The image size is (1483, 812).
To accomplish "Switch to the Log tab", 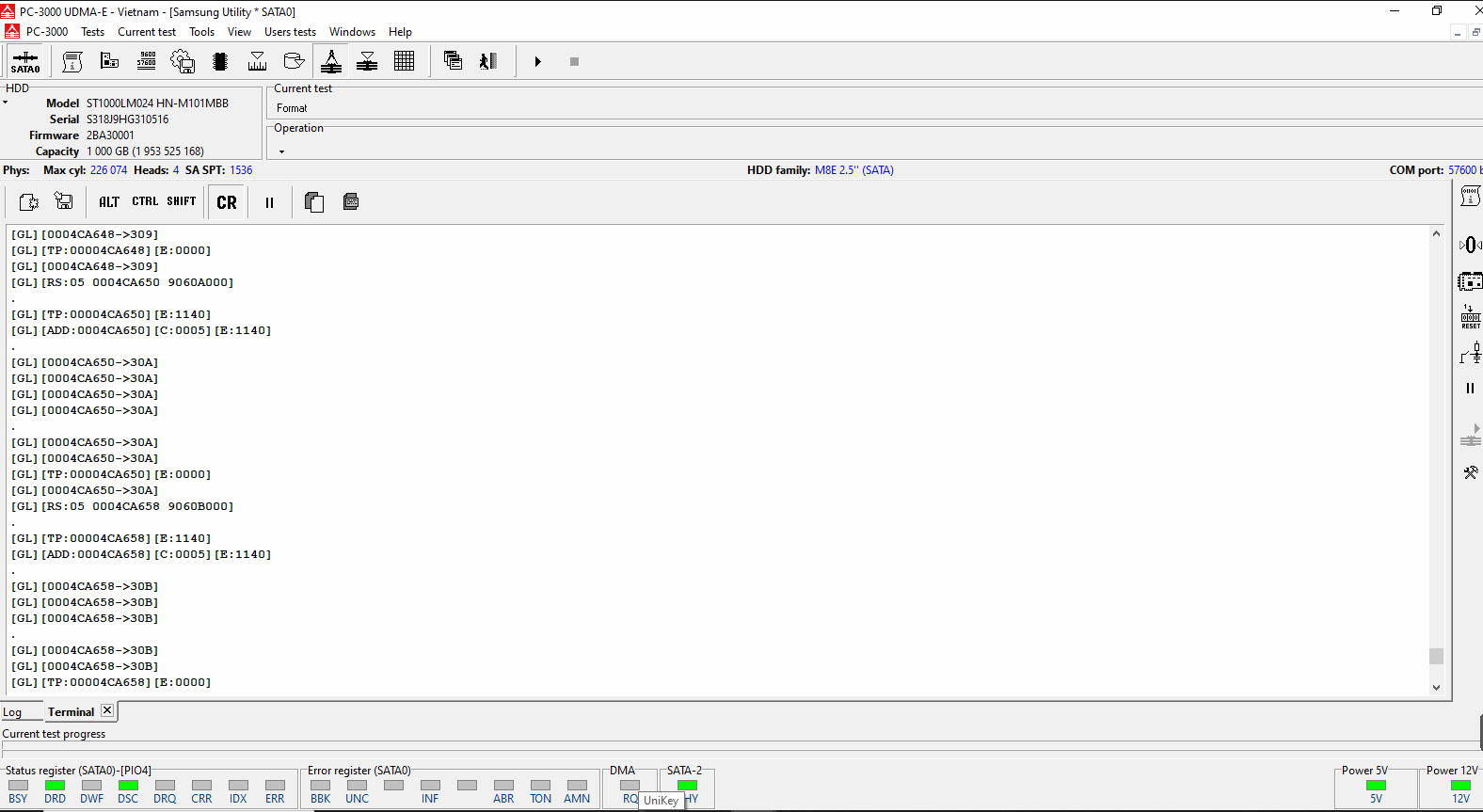I will [12, 712].
